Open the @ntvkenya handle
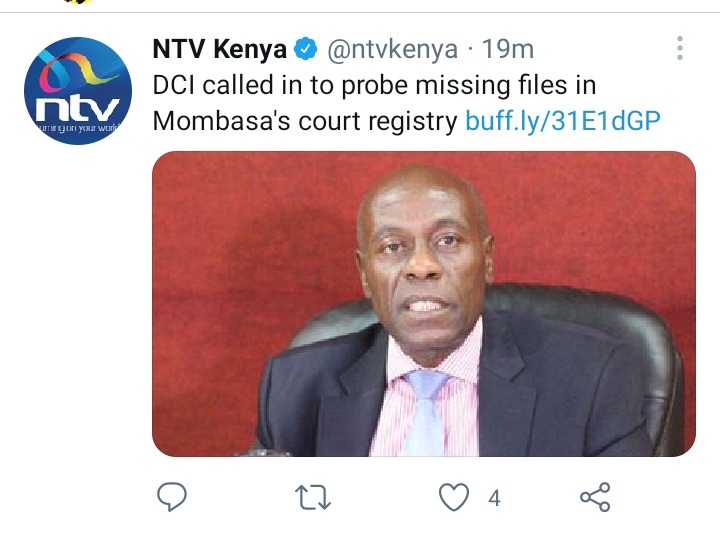This screenshot has width=720, height=536. pyautogui.click(x=393, y=50)
